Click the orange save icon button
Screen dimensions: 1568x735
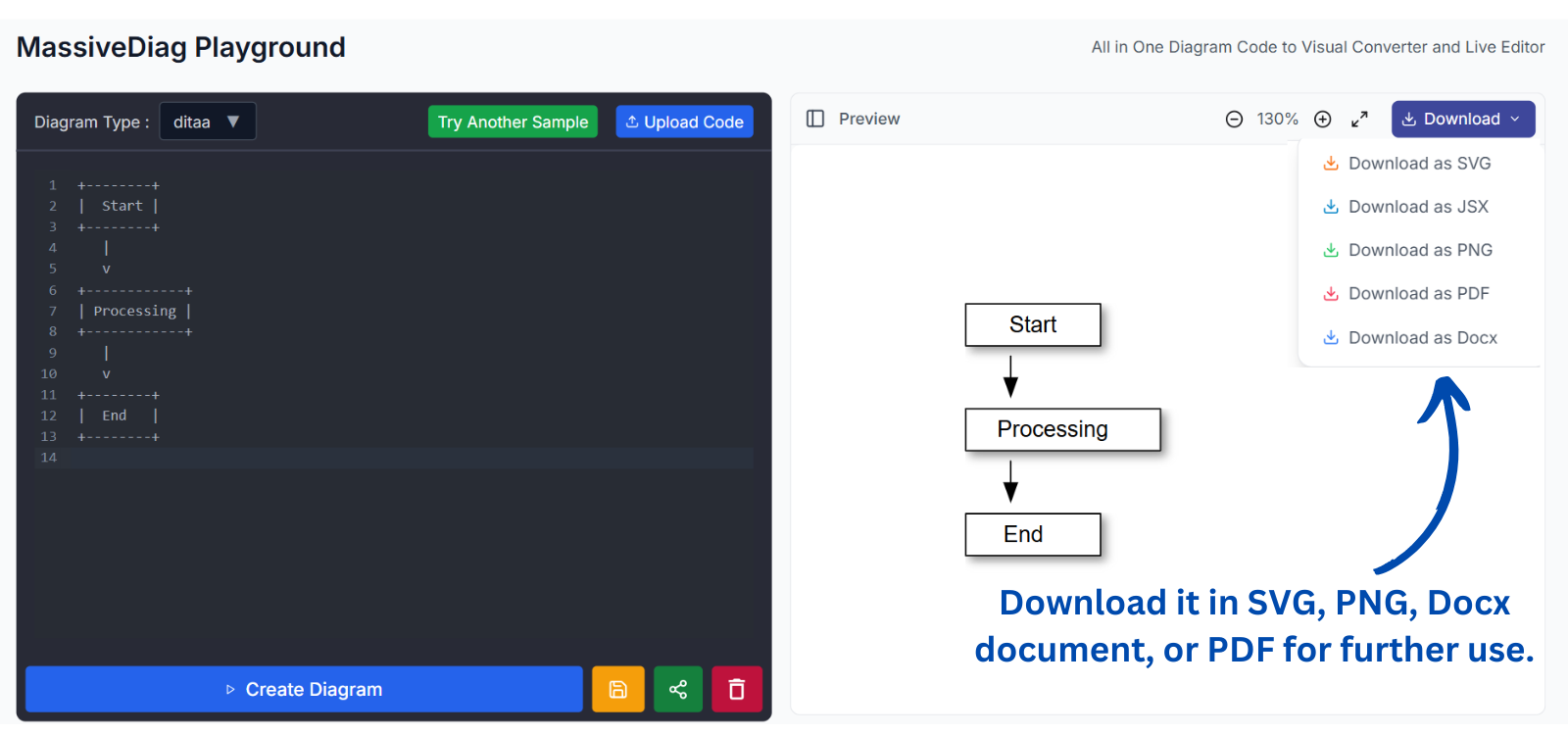pos(617,689)
